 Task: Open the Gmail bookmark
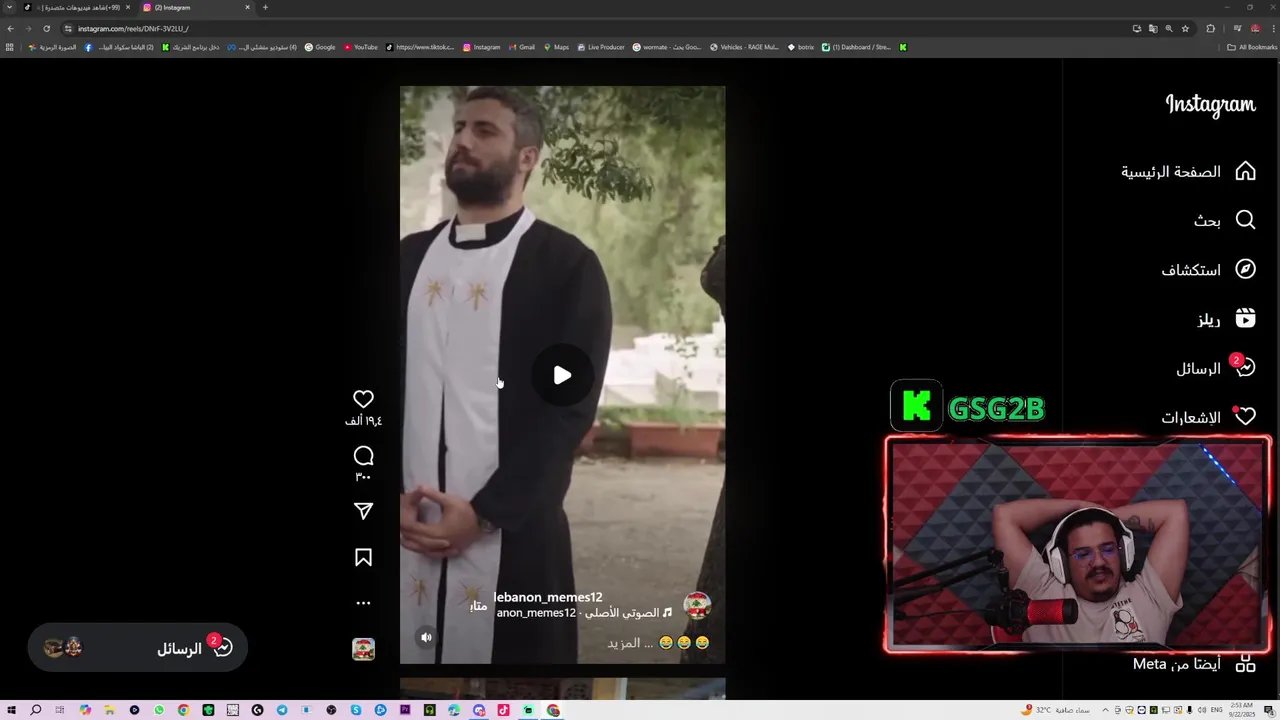click(522, 47)
